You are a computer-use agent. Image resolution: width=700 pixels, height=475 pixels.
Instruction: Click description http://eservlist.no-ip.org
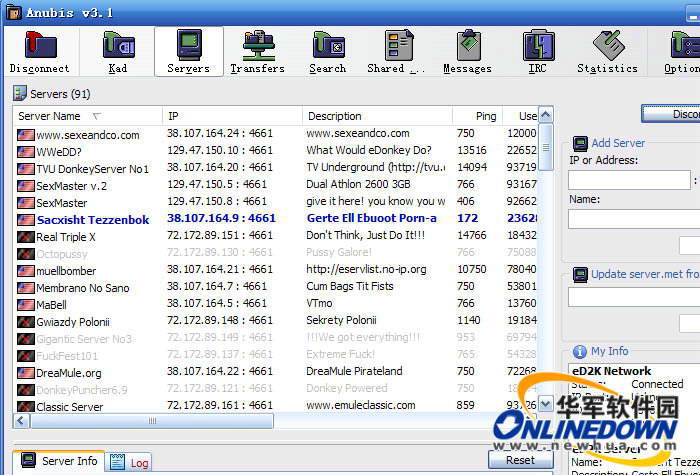click(366, 269)
